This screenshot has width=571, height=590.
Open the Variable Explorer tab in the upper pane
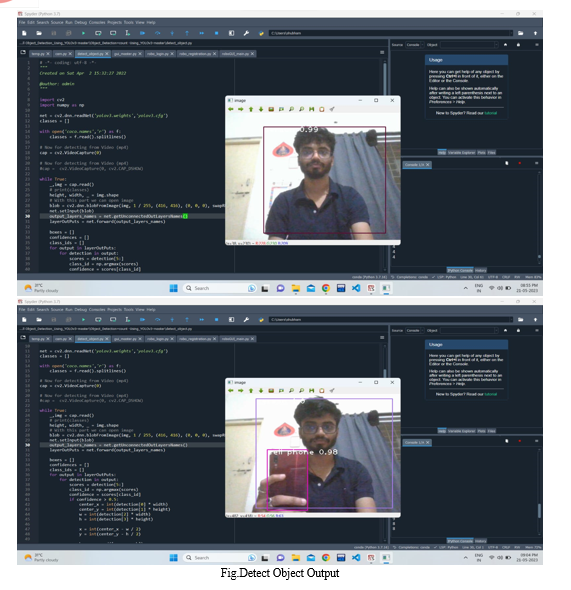(461, 152)
